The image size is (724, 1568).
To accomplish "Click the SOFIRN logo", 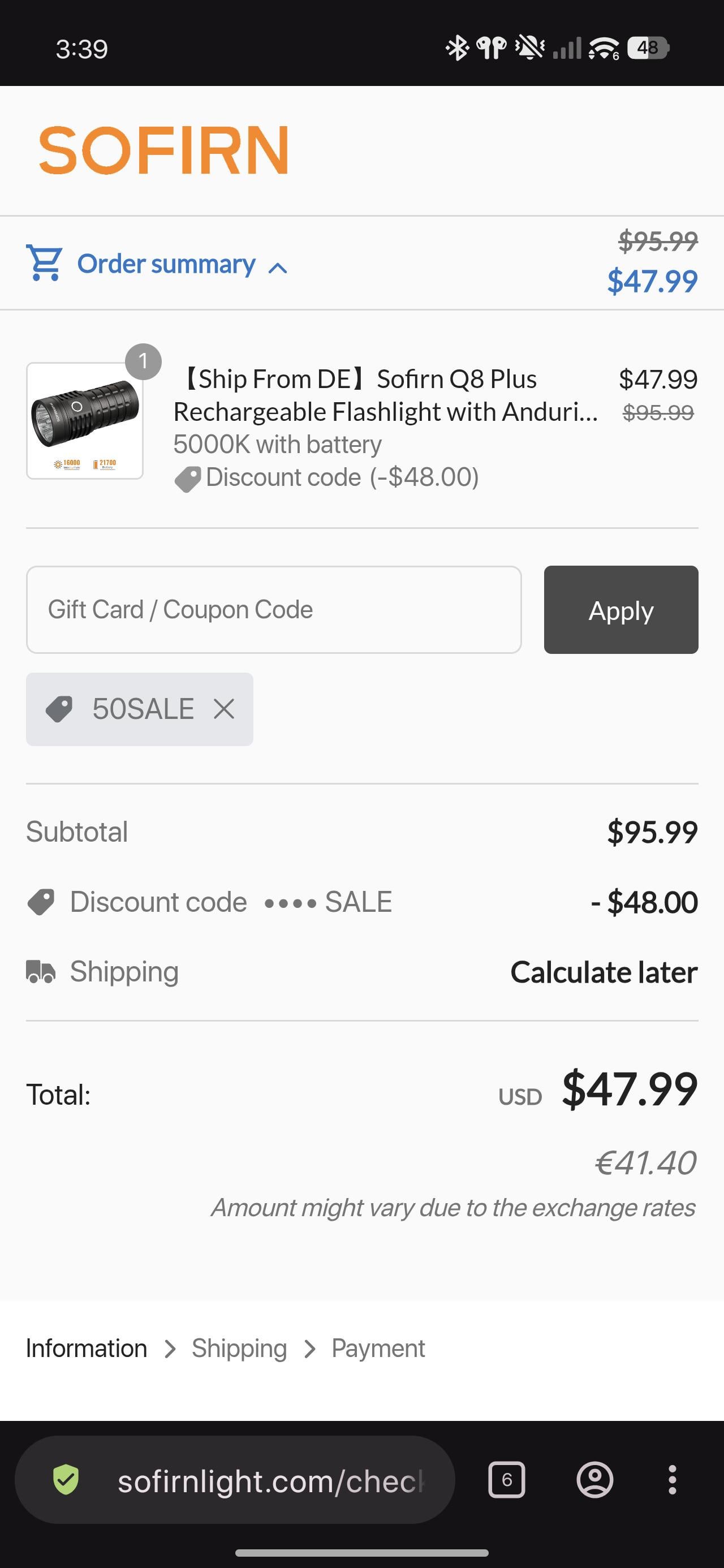I will pyautogui.click(x=164, y=150).
